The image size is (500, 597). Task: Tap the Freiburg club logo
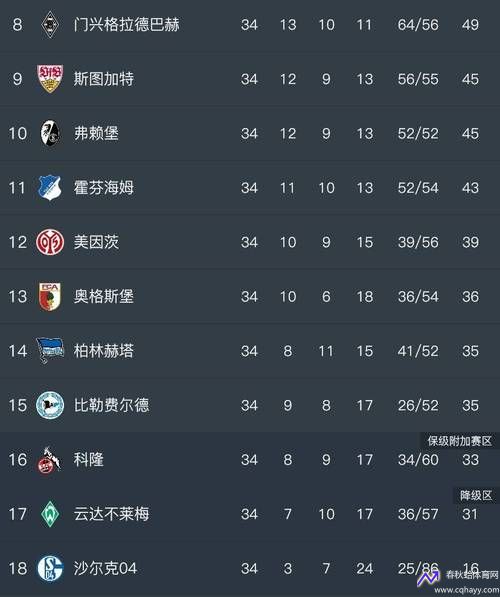(x=50, y=133)
